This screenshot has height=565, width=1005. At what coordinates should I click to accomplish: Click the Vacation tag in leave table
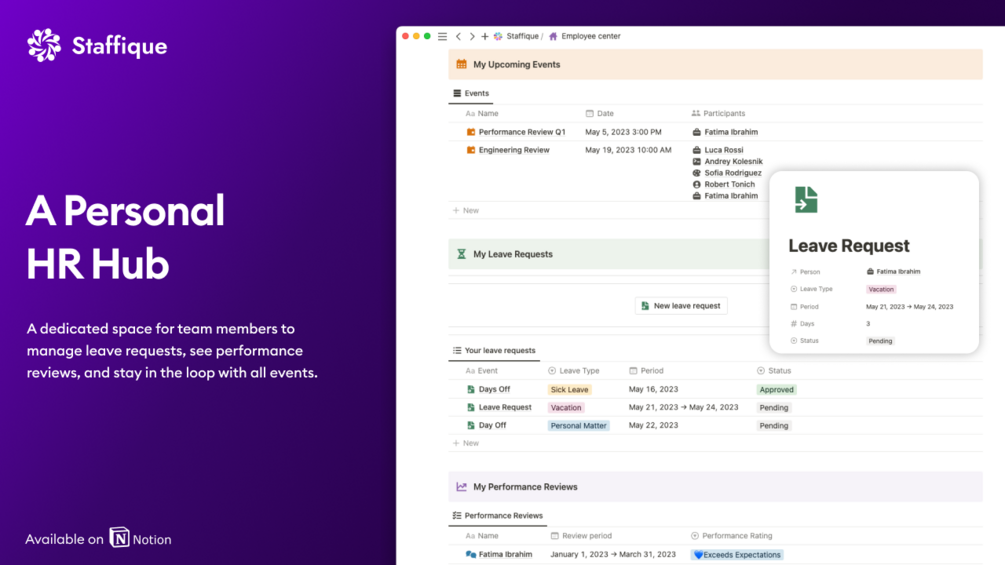coord(566,407)
